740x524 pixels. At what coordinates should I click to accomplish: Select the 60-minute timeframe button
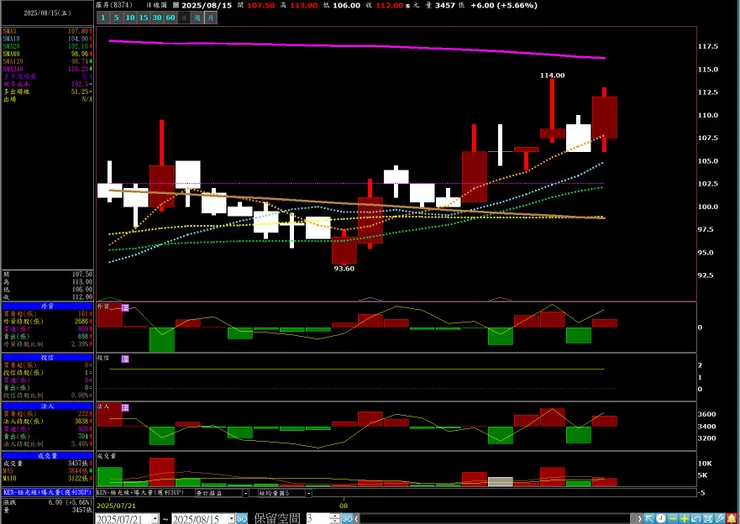point(170,18)
